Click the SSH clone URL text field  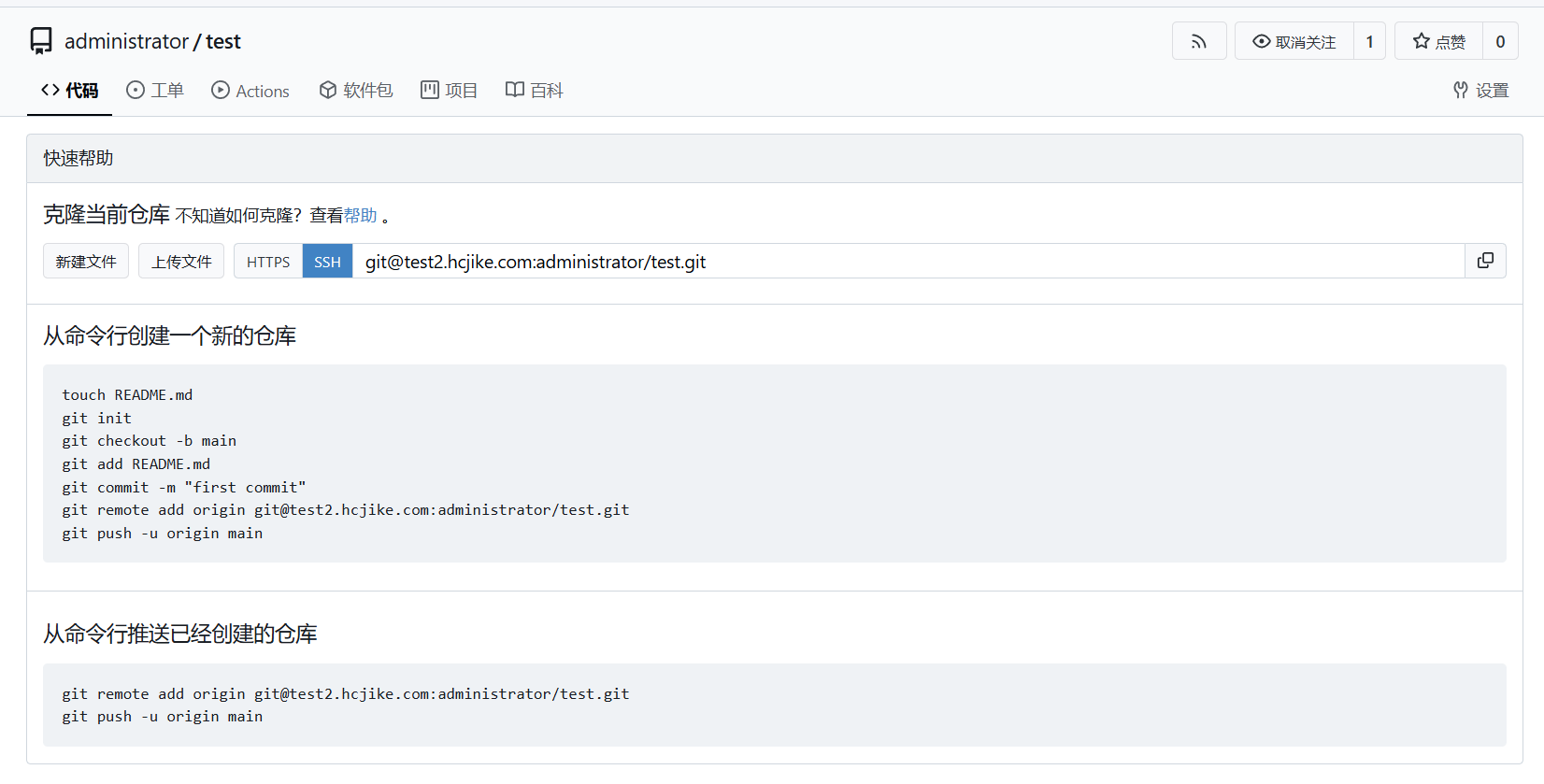(x=907, y=262)
